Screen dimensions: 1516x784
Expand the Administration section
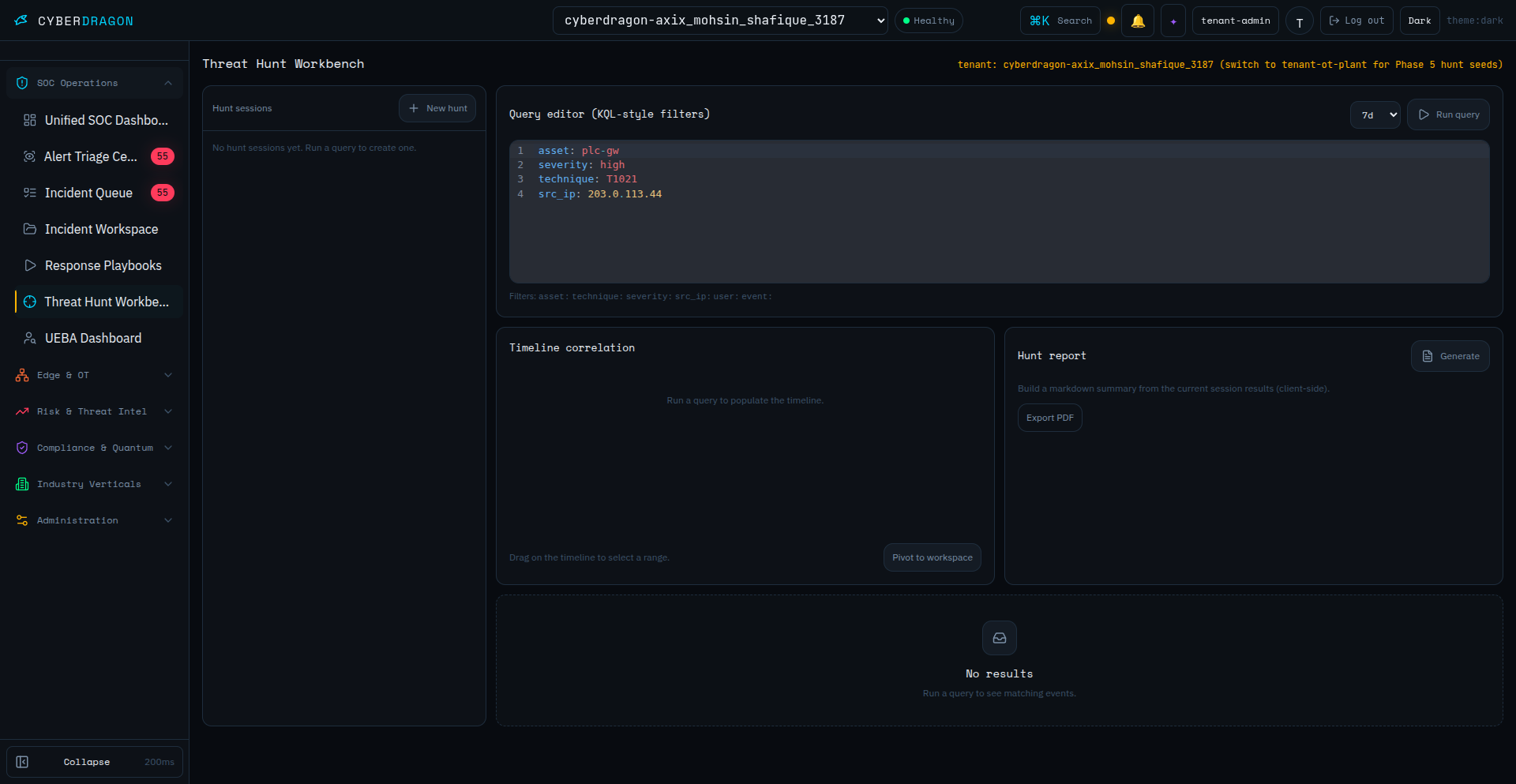pos(95,520)
